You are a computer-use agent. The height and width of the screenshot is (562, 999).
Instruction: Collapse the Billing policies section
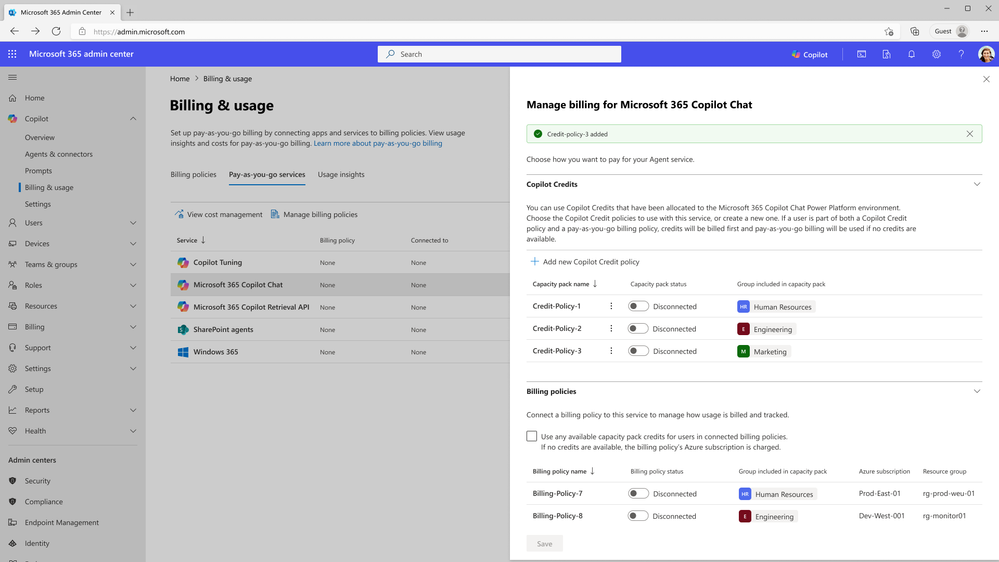point(977,391)
